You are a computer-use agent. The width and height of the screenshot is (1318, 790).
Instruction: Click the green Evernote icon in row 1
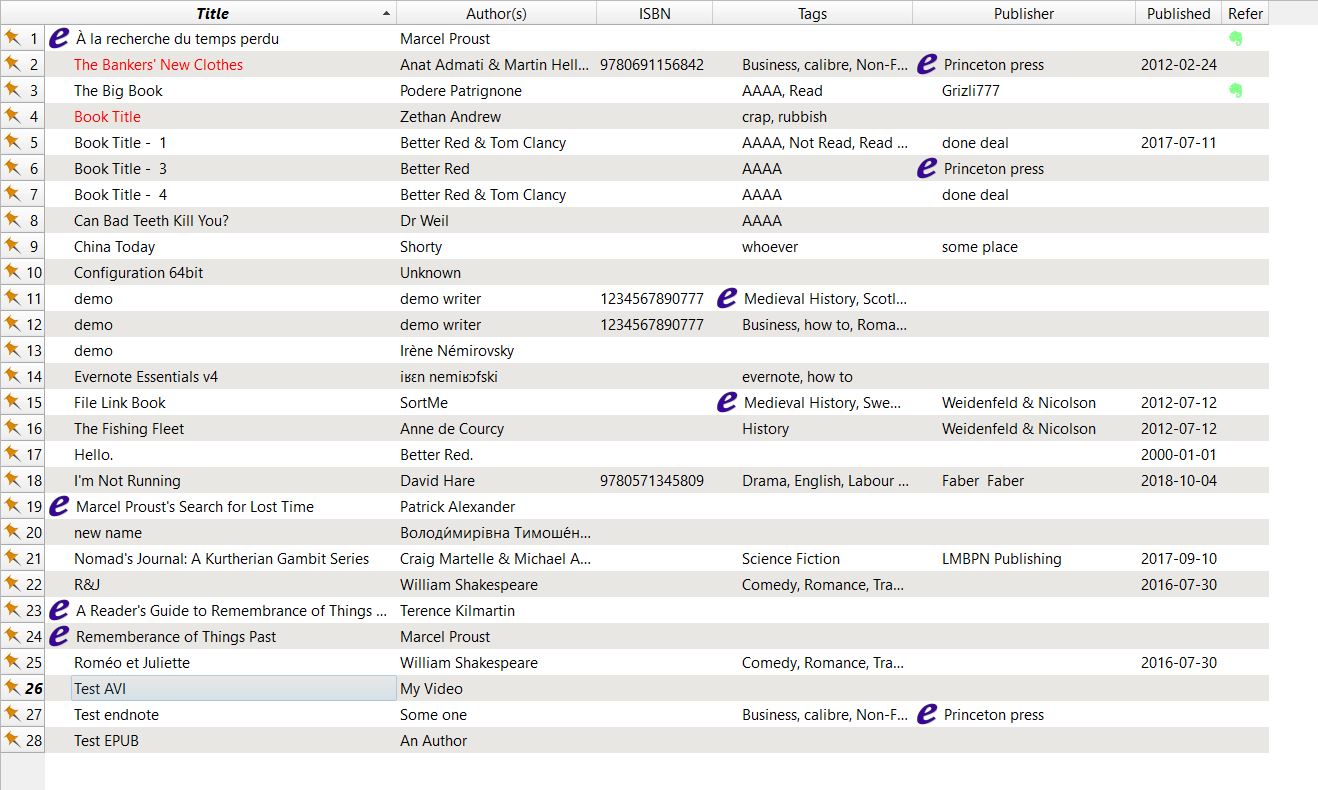[1236, 39]
